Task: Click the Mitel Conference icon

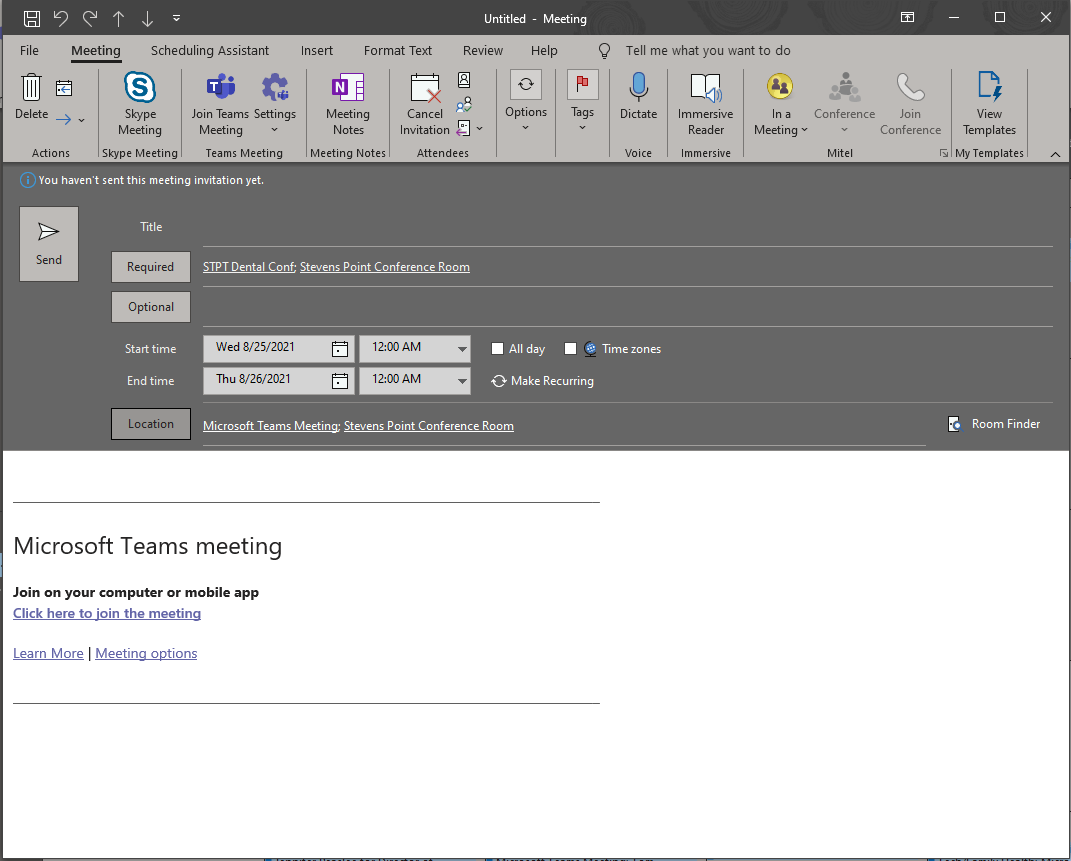Action: coord(844,104)
